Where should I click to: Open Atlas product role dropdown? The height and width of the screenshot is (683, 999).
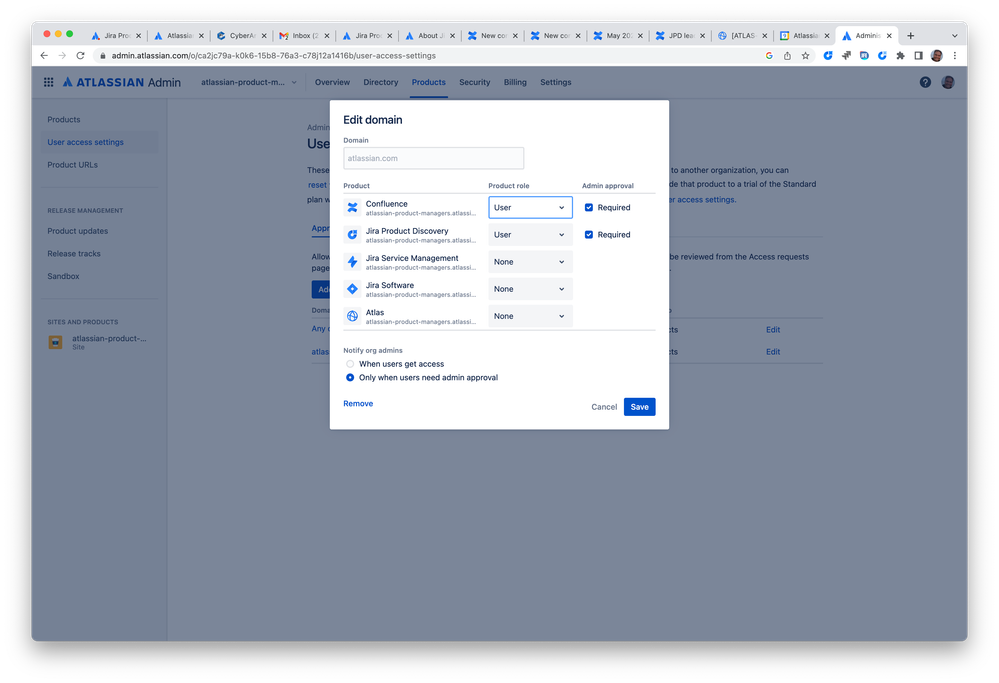coord(530,316)
